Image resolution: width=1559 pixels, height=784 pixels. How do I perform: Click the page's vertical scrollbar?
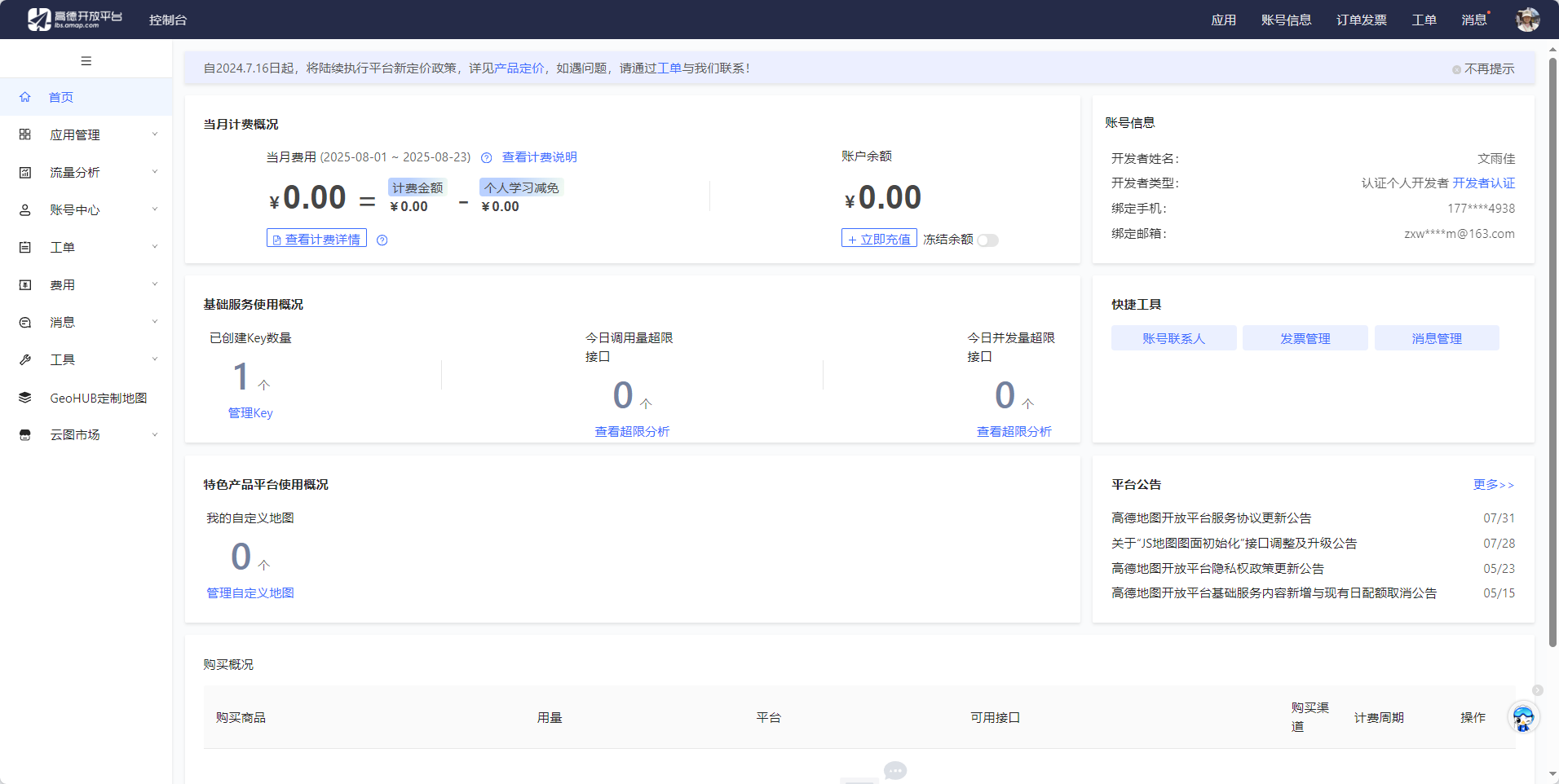[1552, 350]
